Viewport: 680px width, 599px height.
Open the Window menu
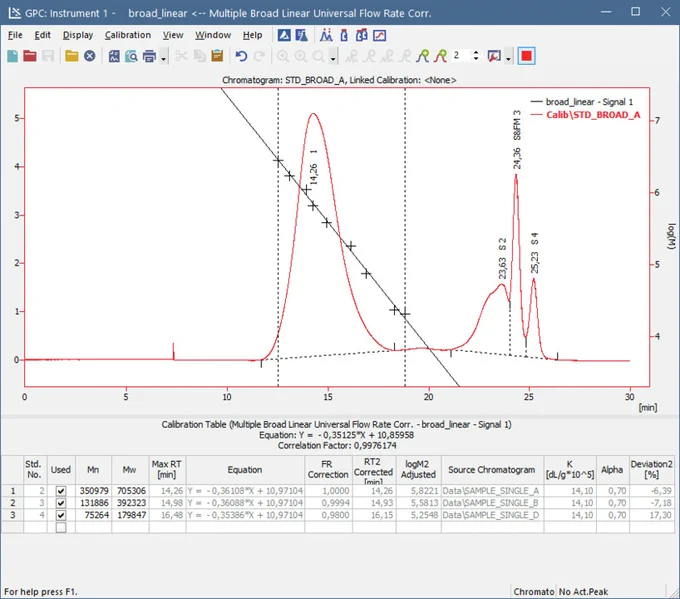tap(213, 35)
